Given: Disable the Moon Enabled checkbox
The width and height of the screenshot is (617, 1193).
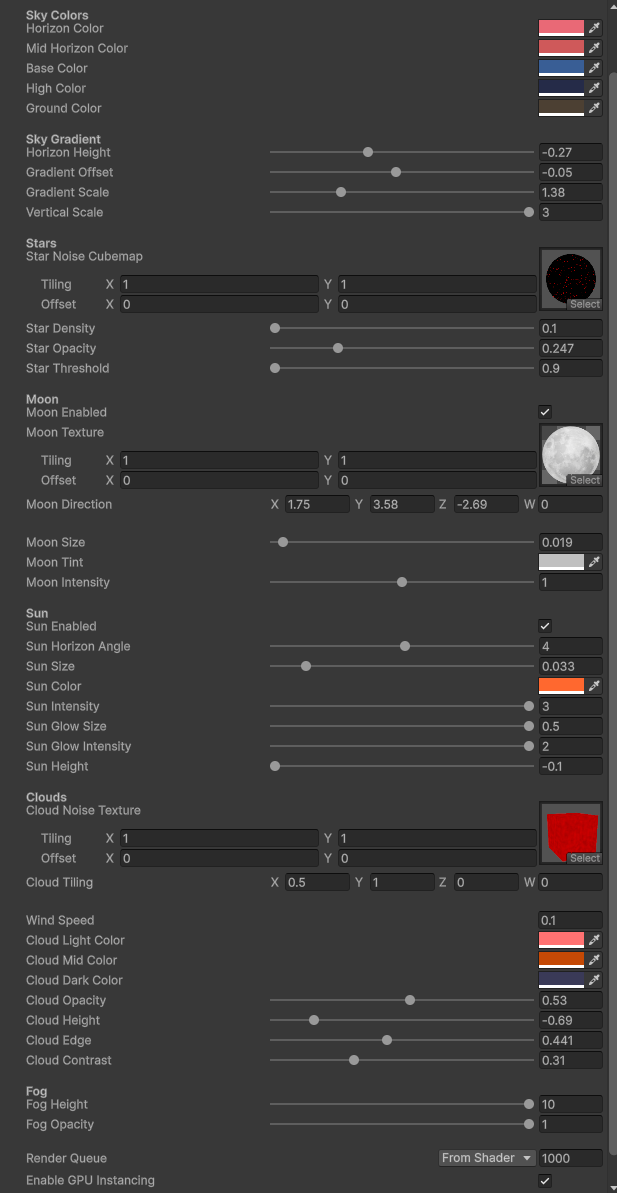Looking at the screenshot, I should pos(545,412).
